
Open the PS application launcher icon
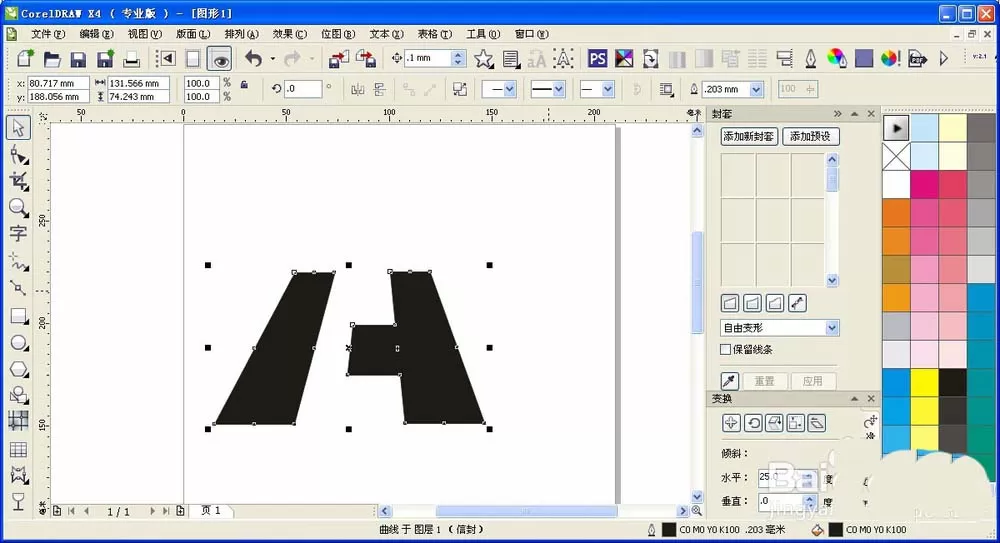[597, 59]
